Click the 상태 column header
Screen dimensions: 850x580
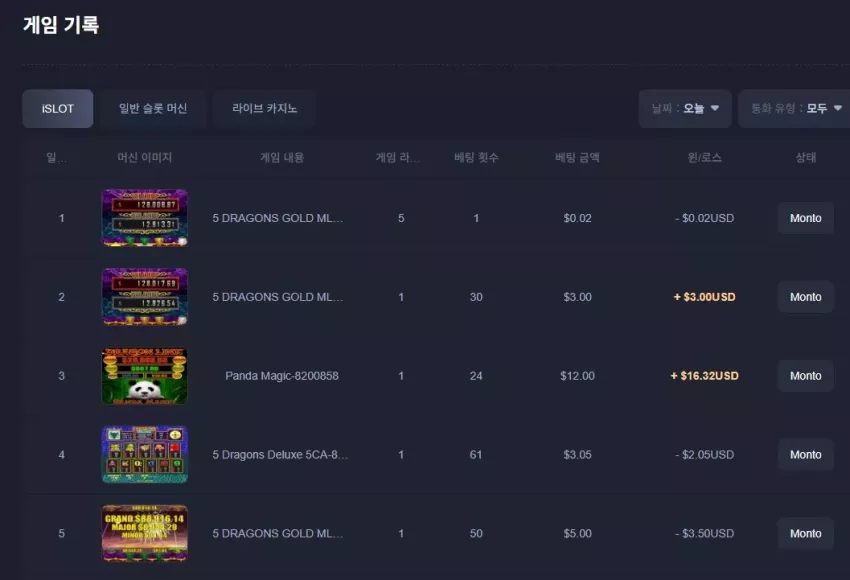pos(806,157)
